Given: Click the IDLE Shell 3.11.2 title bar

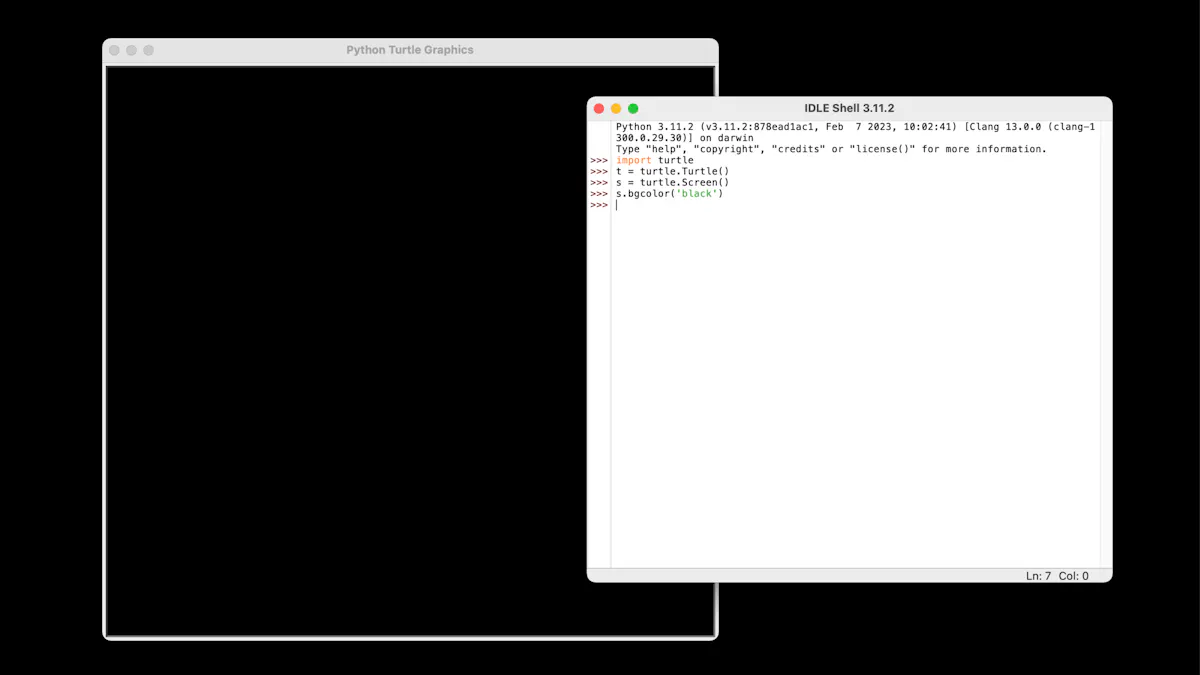Looking at the screenshot, I should (850, 108).
